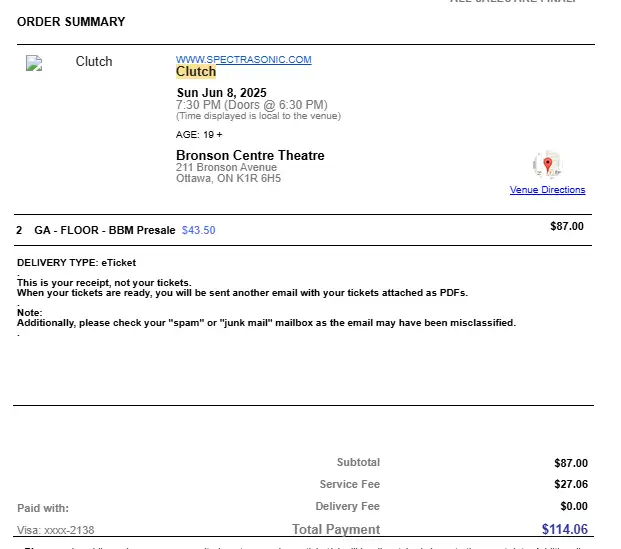
Task: Click the $87.00 ticket line total
Action: pyautogui.click(x=567, y=226)
